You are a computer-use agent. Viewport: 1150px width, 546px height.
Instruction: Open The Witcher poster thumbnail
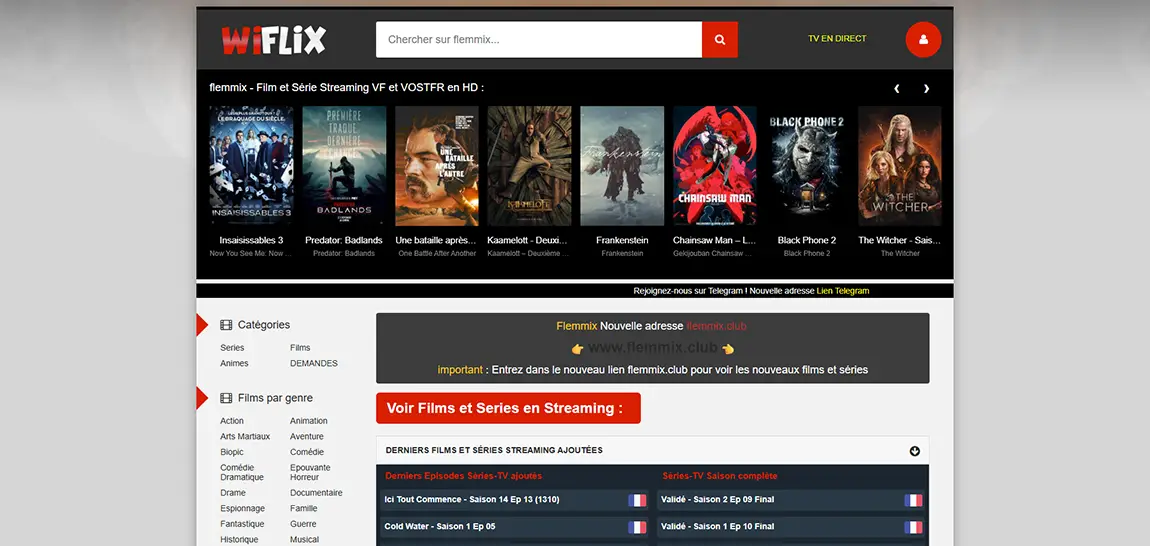[x=900, y=166]
